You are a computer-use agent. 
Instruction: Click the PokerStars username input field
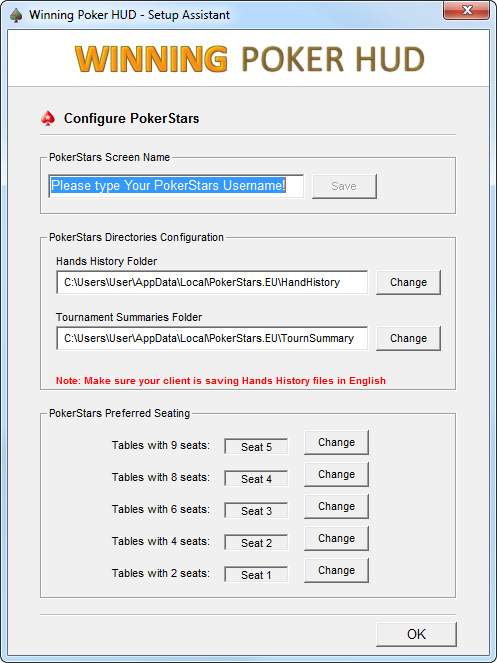click(176, 186)
